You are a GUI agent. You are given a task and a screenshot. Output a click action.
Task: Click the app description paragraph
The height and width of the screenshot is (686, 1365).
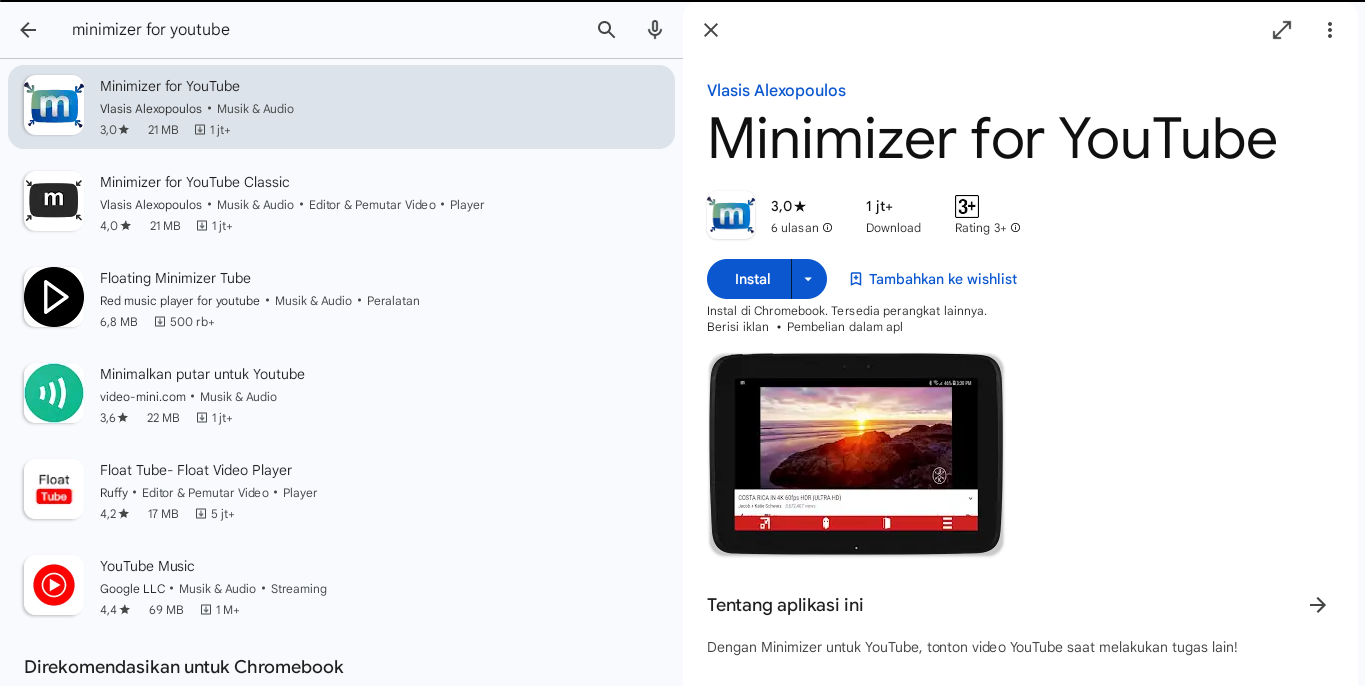(x=972, y=647)
